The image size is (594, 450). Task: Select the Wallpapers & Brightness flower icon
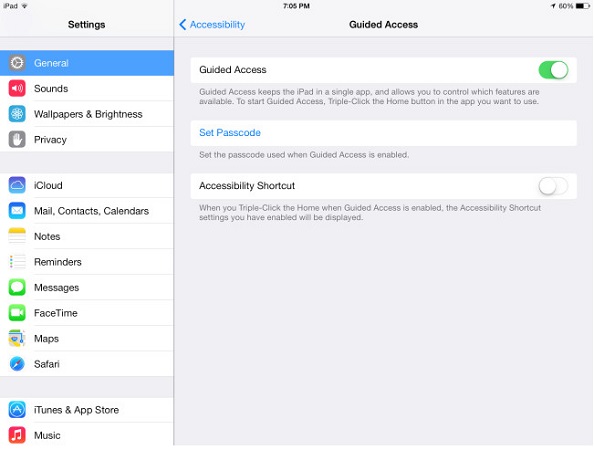(17, 114)
